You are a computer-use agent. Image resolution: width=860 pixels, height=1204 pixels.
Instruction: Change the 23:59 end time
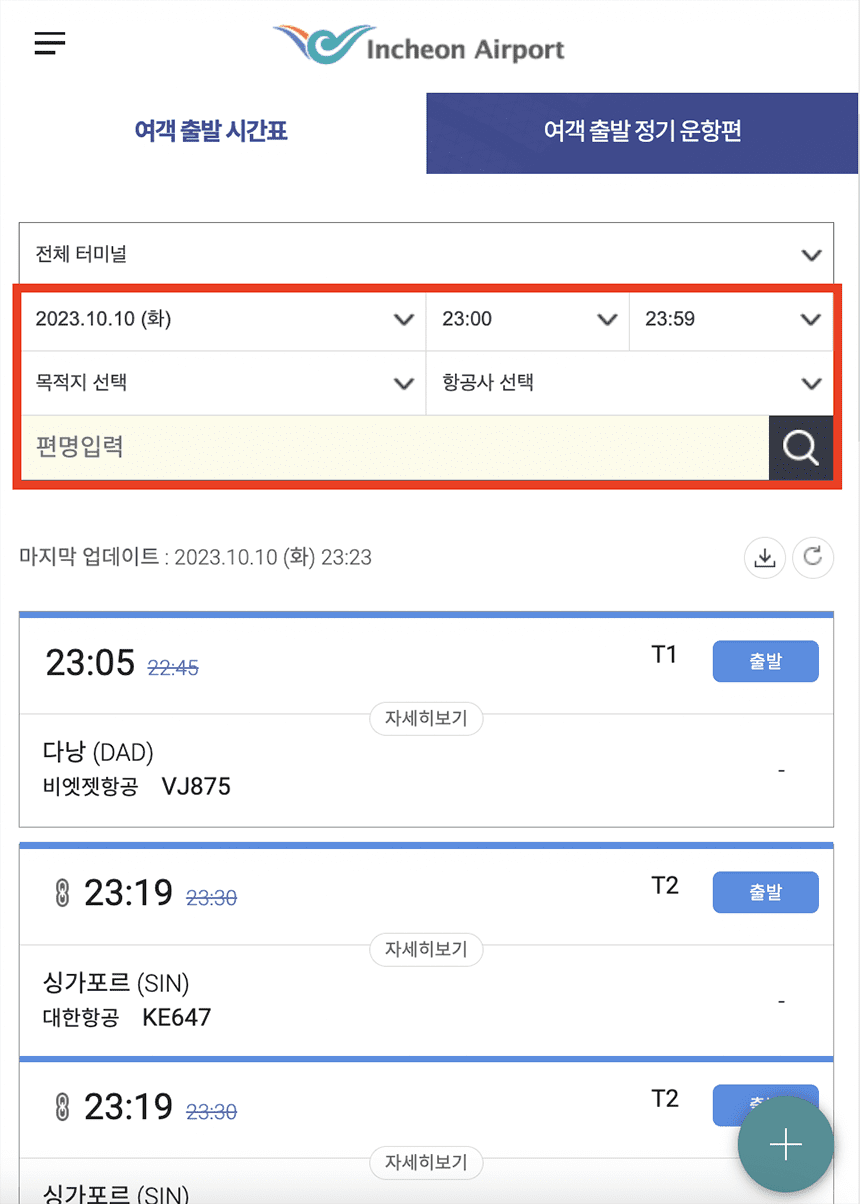[x=731, y=320]
